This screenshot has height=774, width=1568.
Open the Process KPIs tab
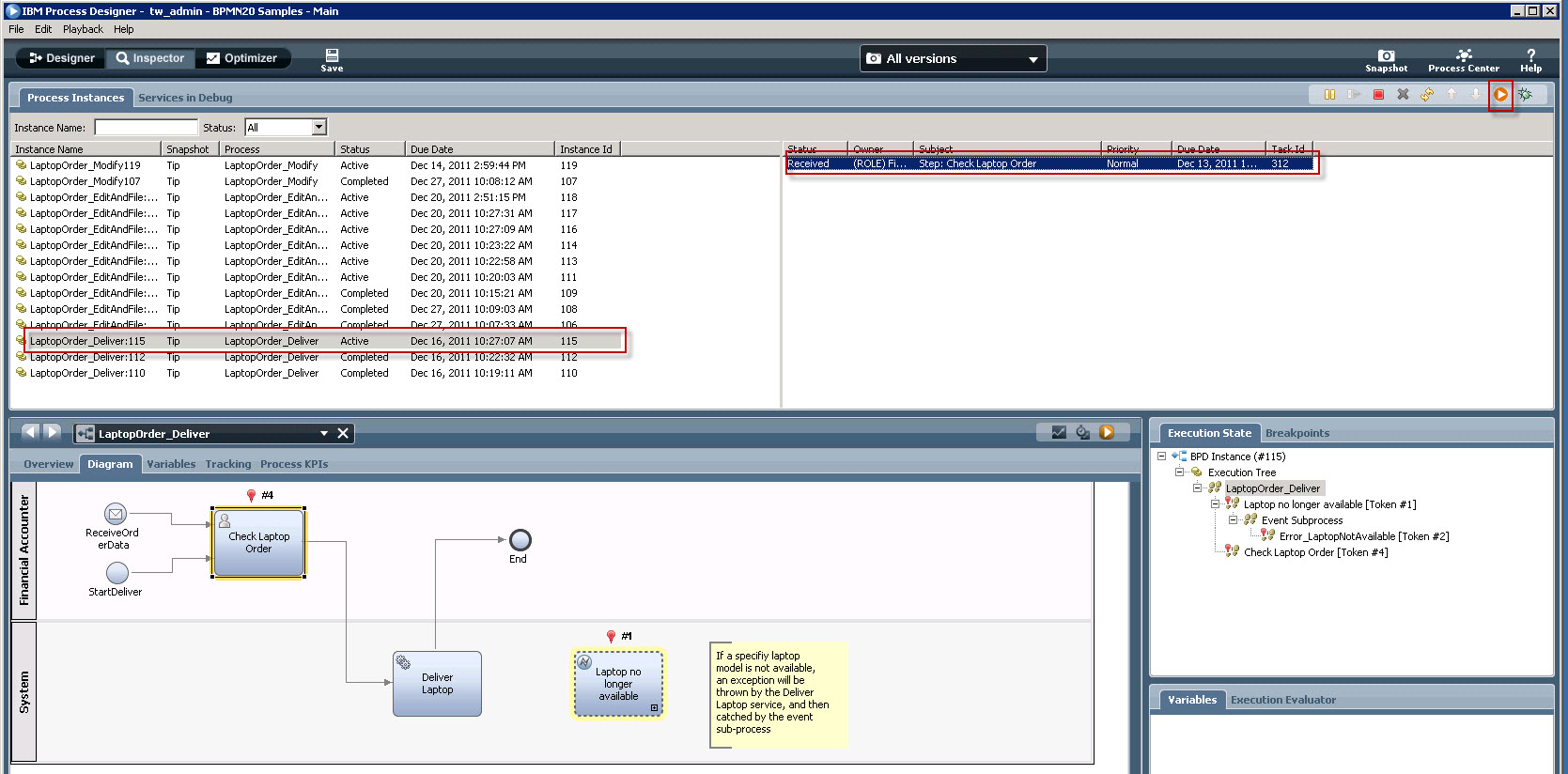pos(294,464)
